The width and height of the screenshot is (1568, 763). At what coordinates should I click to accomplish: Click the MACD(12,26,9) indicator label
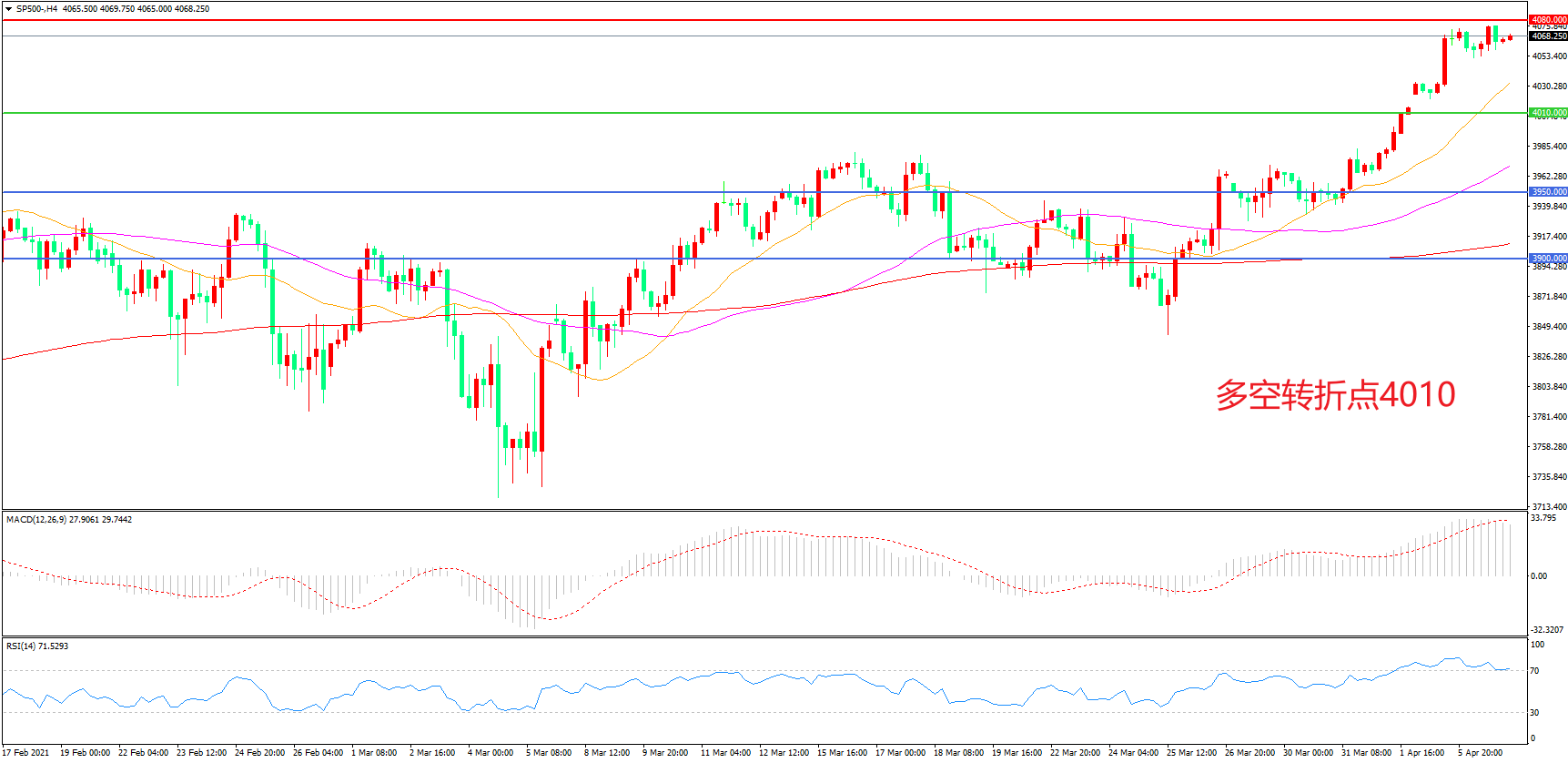coord(36,520)
